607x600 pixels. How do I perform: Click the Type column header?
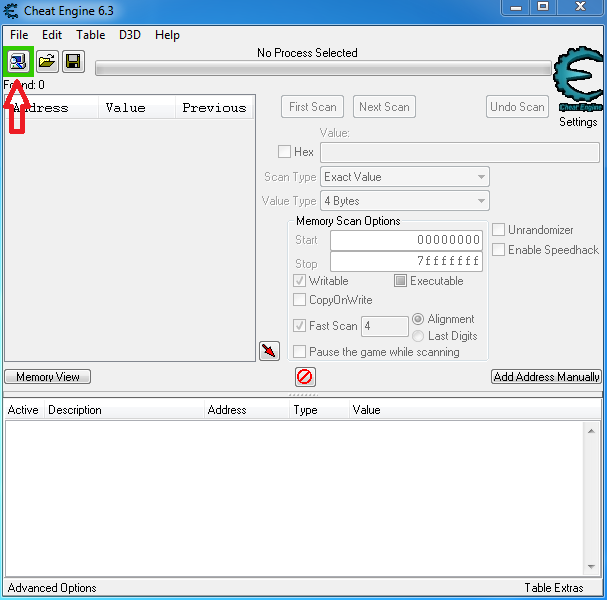tap(319, 410)
